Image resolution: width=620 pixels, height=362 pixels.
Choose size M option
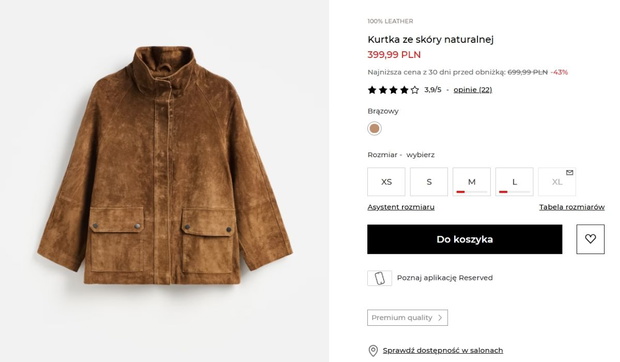[472, 182]
